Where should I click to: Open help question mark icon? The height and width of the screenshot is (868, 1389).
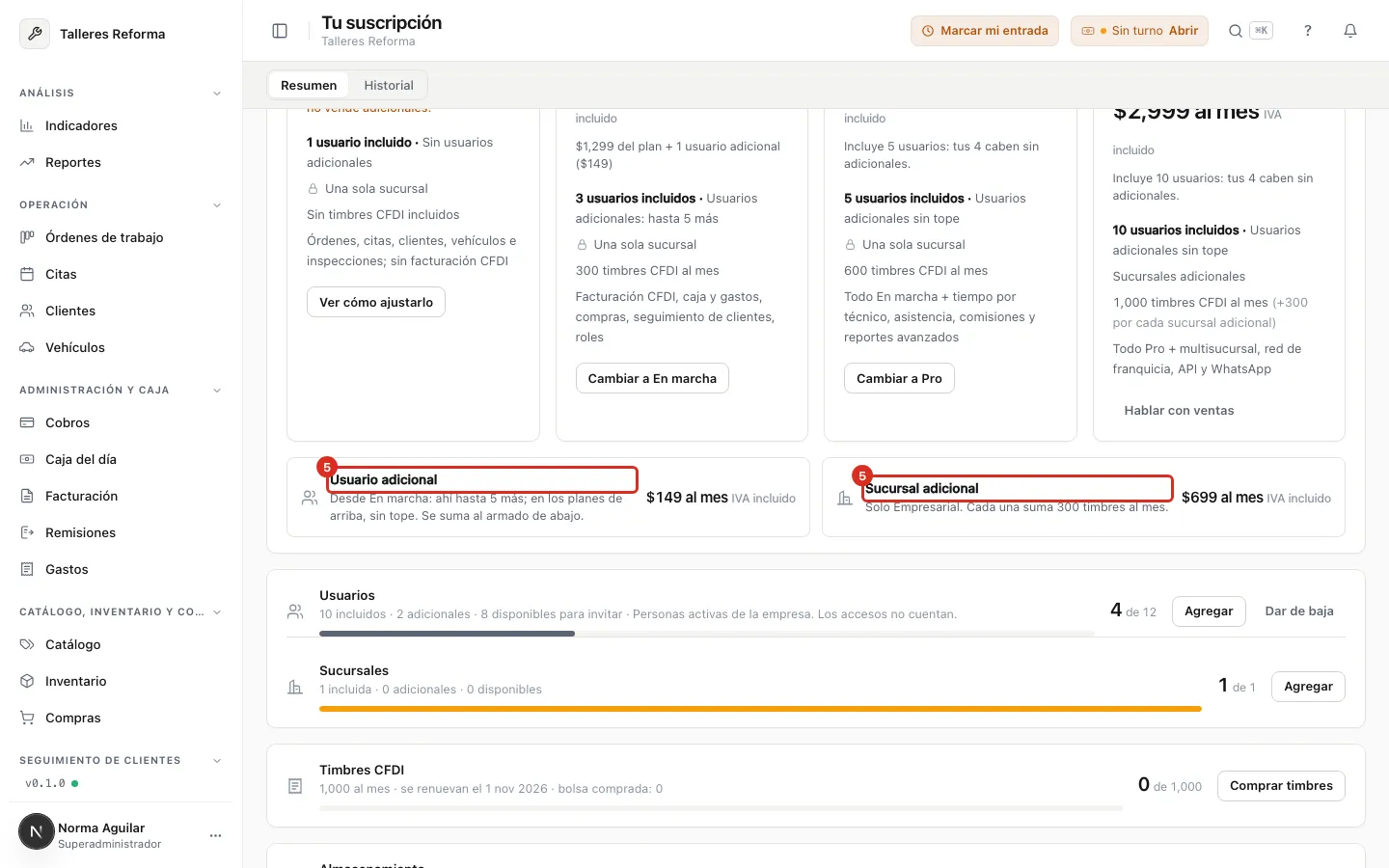coord(1308,31)
